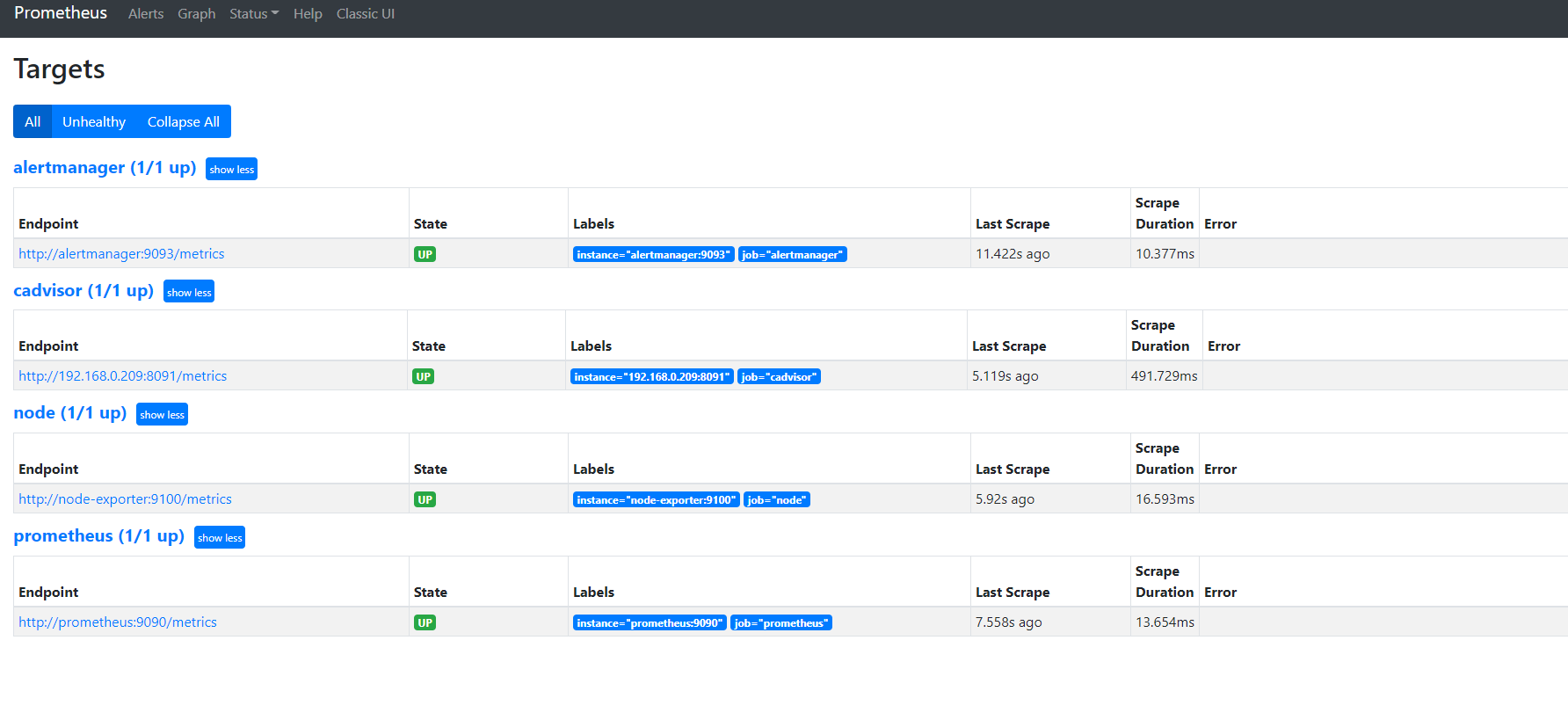
Task: Open the Prometheus brand home link
Action: tap(61, 13)
